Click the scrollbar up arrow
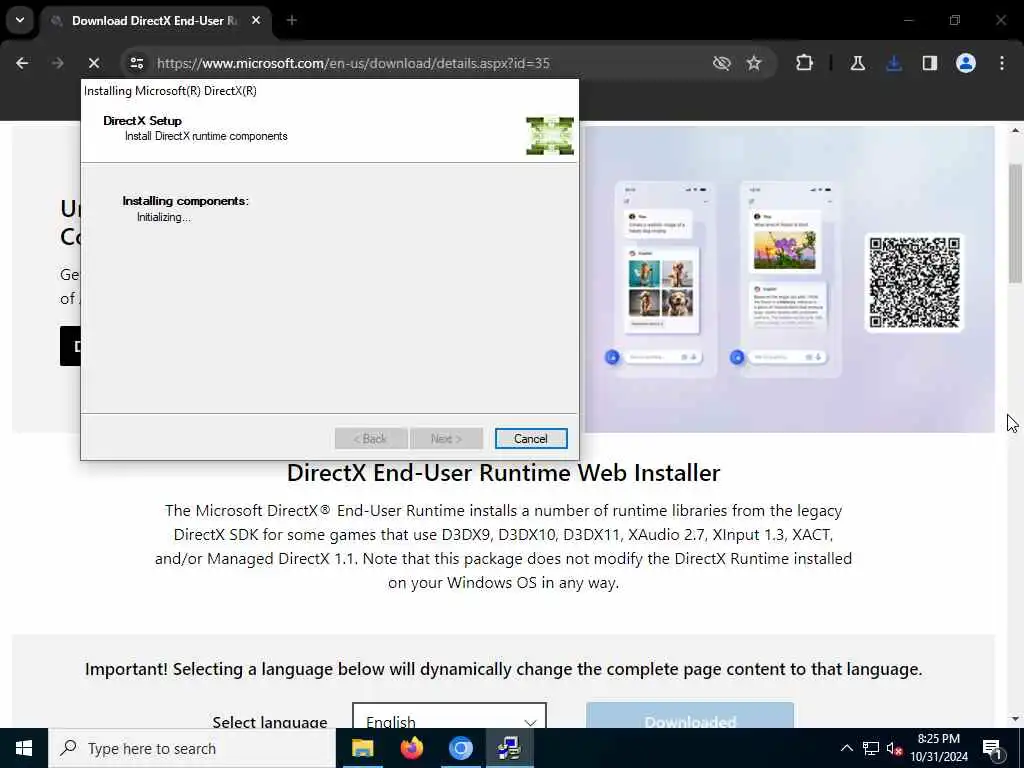Screen dimensions: 1024x768 1015,131
